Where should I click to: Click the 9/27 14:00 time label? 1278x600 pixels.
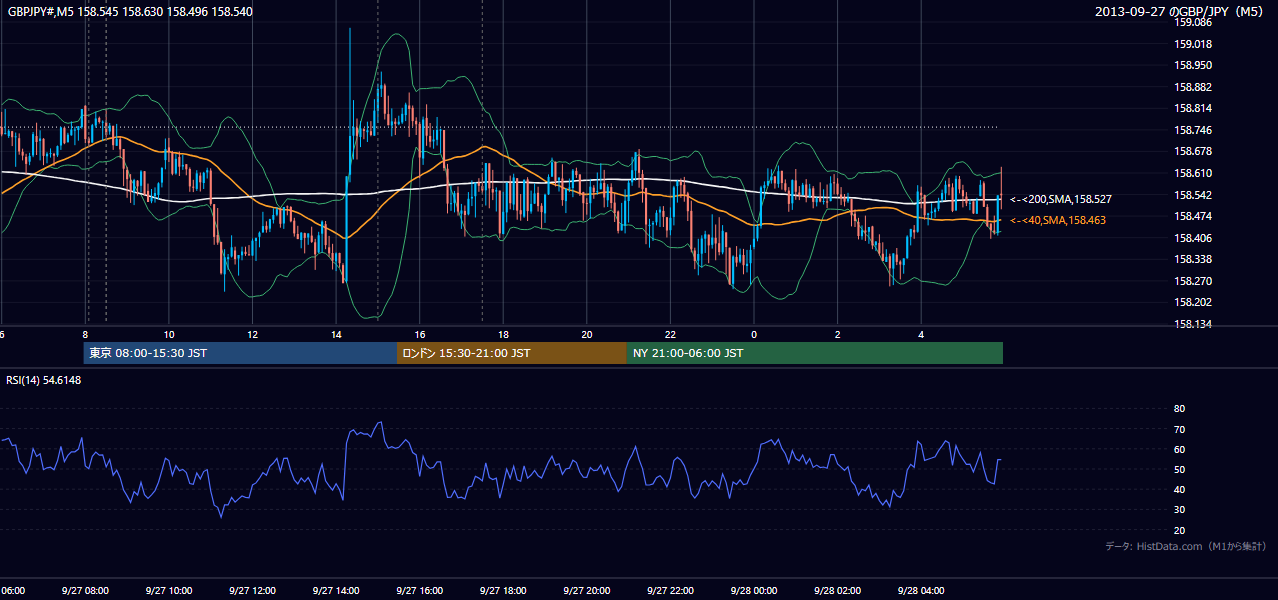click(336, 591)
